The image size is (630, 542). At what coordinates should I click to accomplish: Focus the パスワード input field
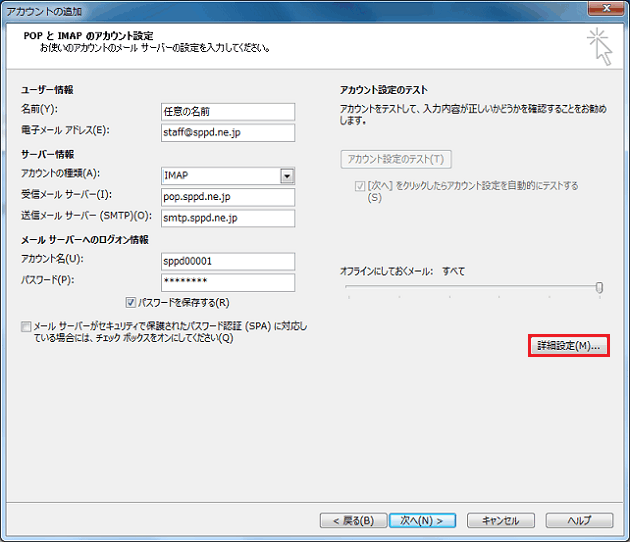[227, 282]
